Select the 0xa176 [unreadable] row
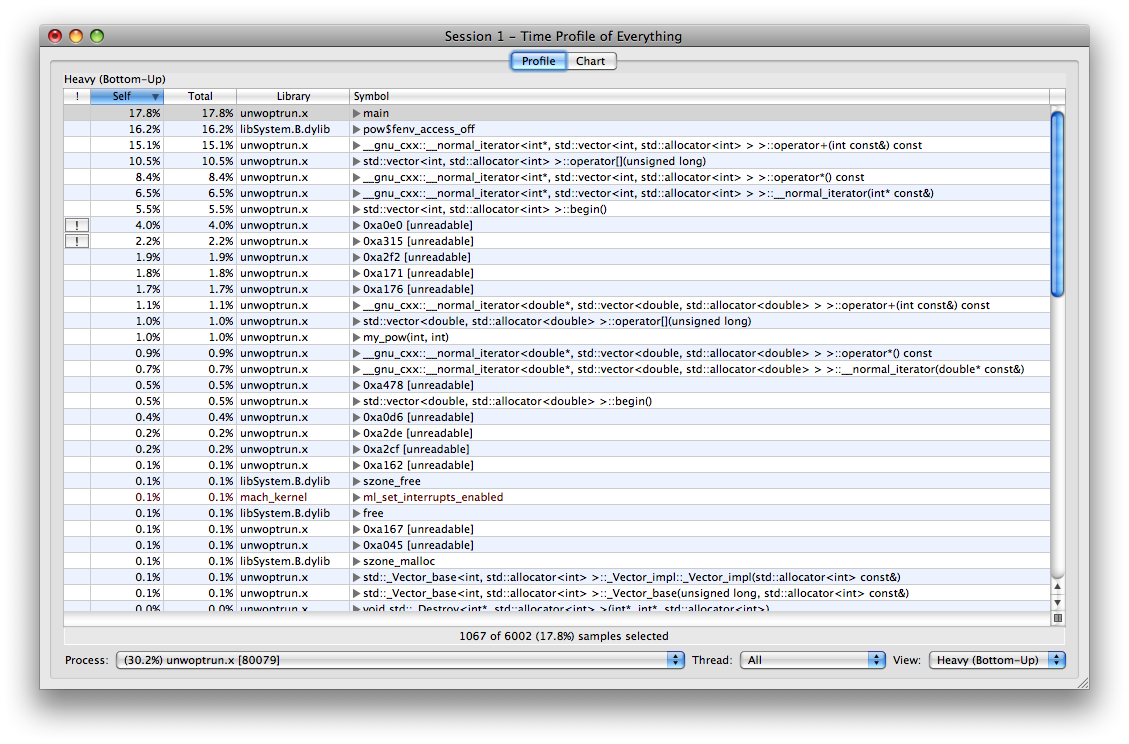This screenshot has width=1129, height=744. [557, 290]
